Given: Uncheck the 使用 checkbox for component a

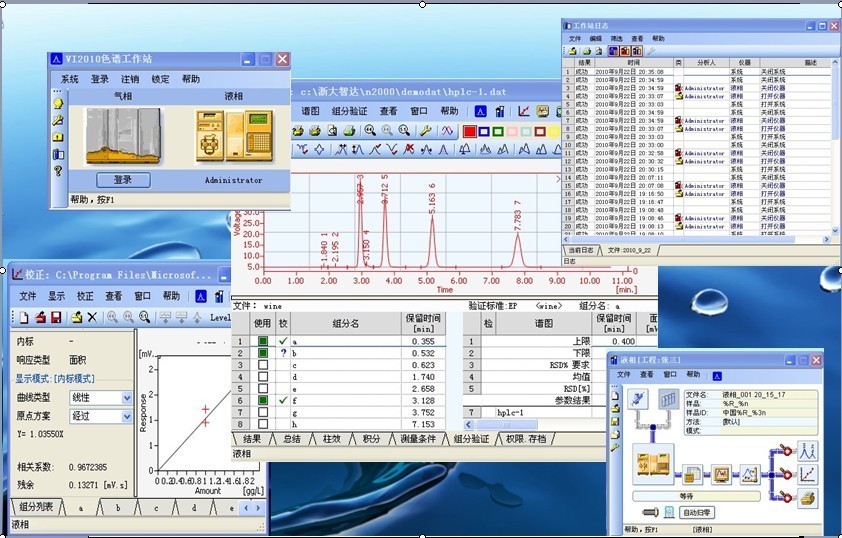Looking at the screenshot, I should point(263,341).
